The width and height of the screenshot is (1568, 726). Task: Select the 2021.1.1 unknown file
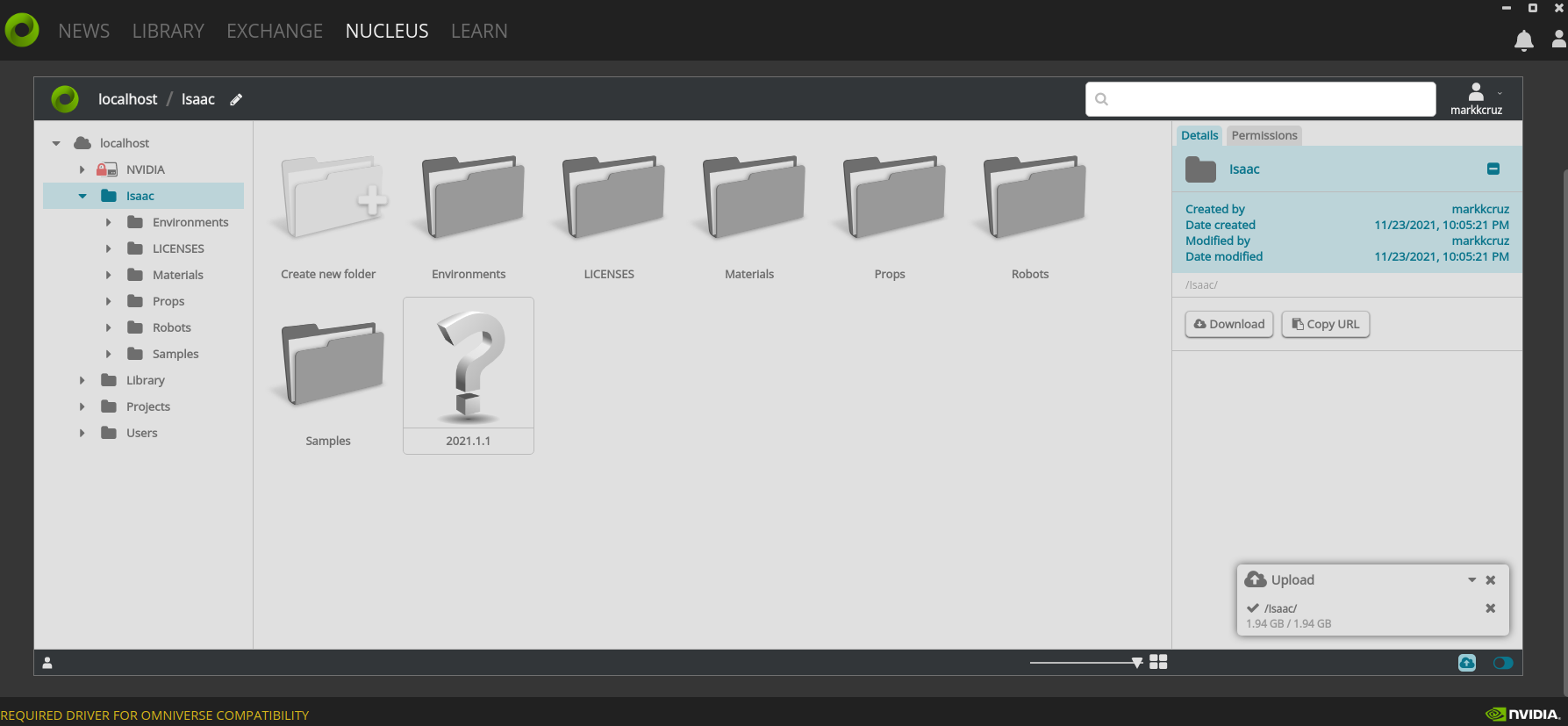tap(469, 376)
